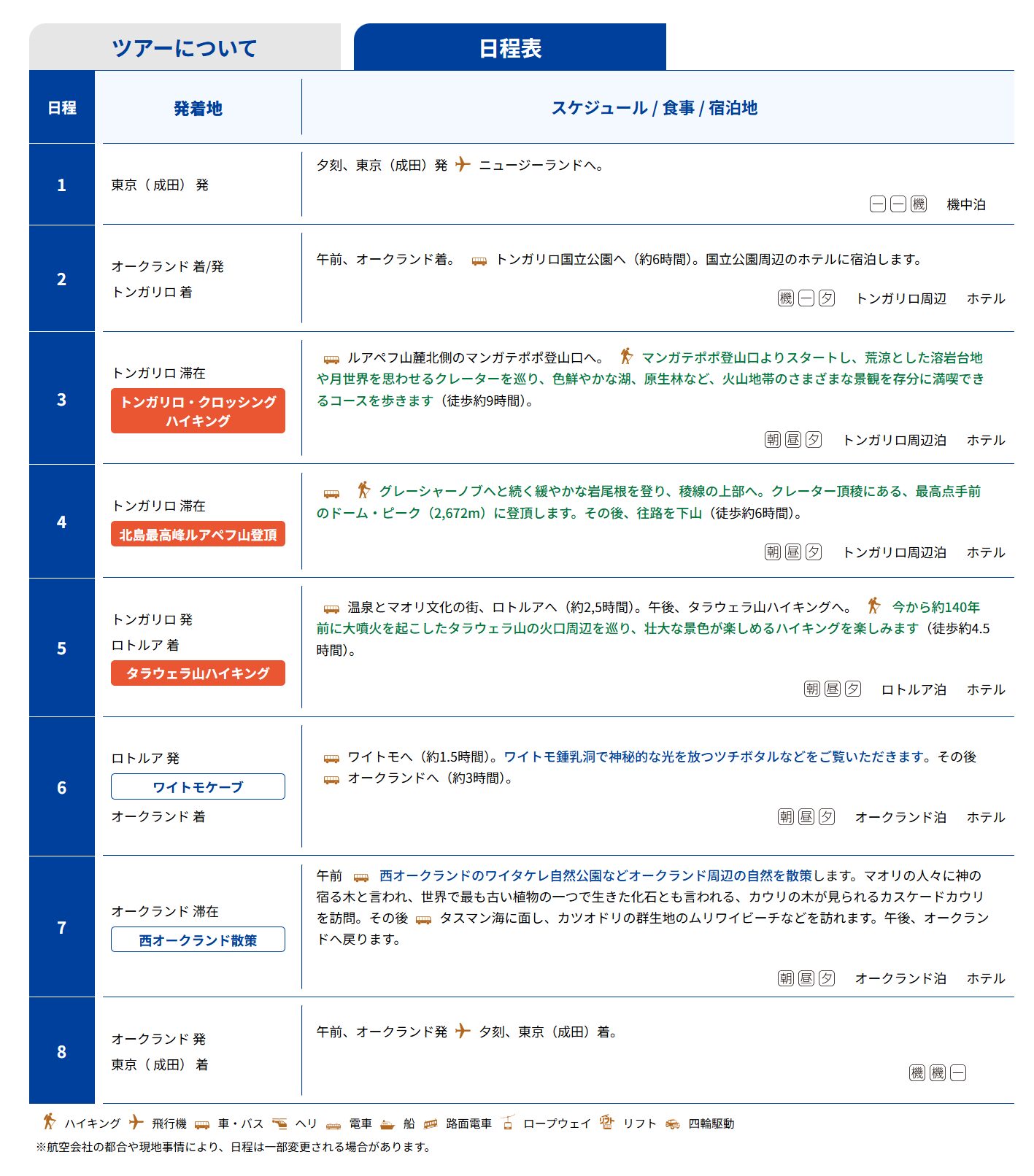Viewport: 1034px width, 1176px height.
Task: Click the airplane icon in day 1 schedule
Action: click(x=463, y=165)
